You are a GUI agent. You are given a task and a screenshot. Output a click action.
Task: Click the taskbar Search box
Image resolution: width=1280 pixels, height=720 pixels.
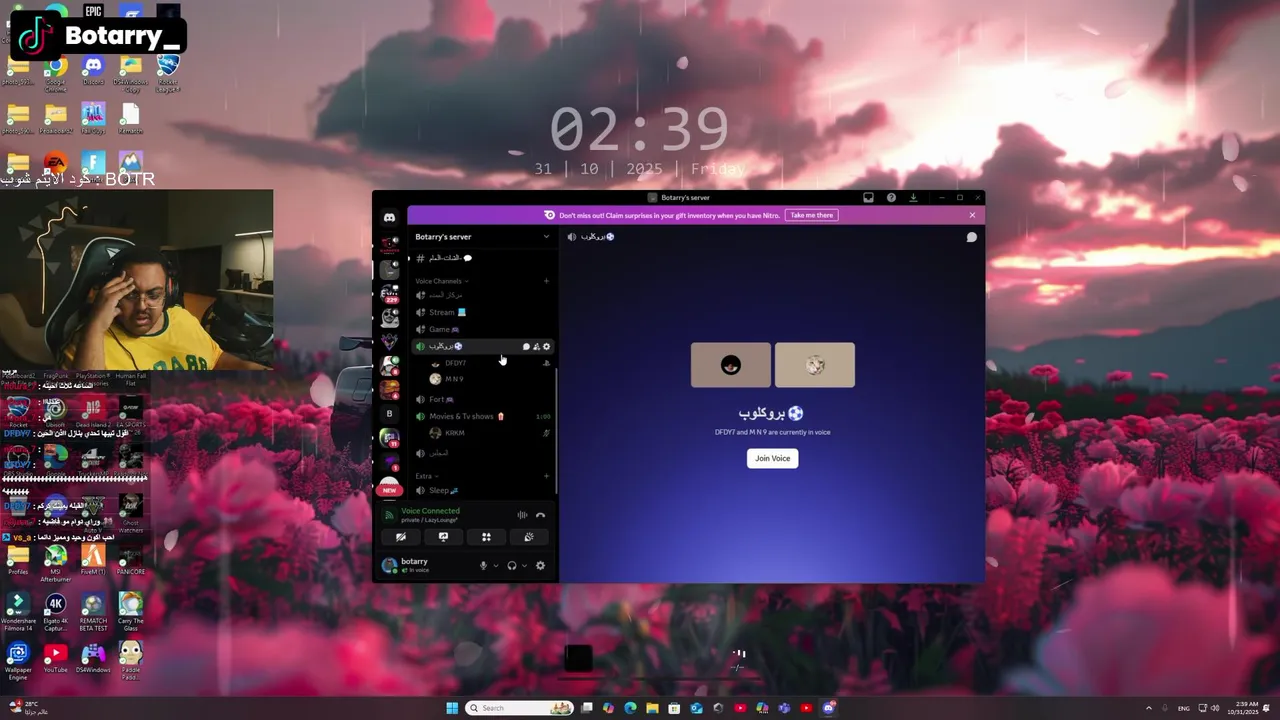[x=520, y=708]
